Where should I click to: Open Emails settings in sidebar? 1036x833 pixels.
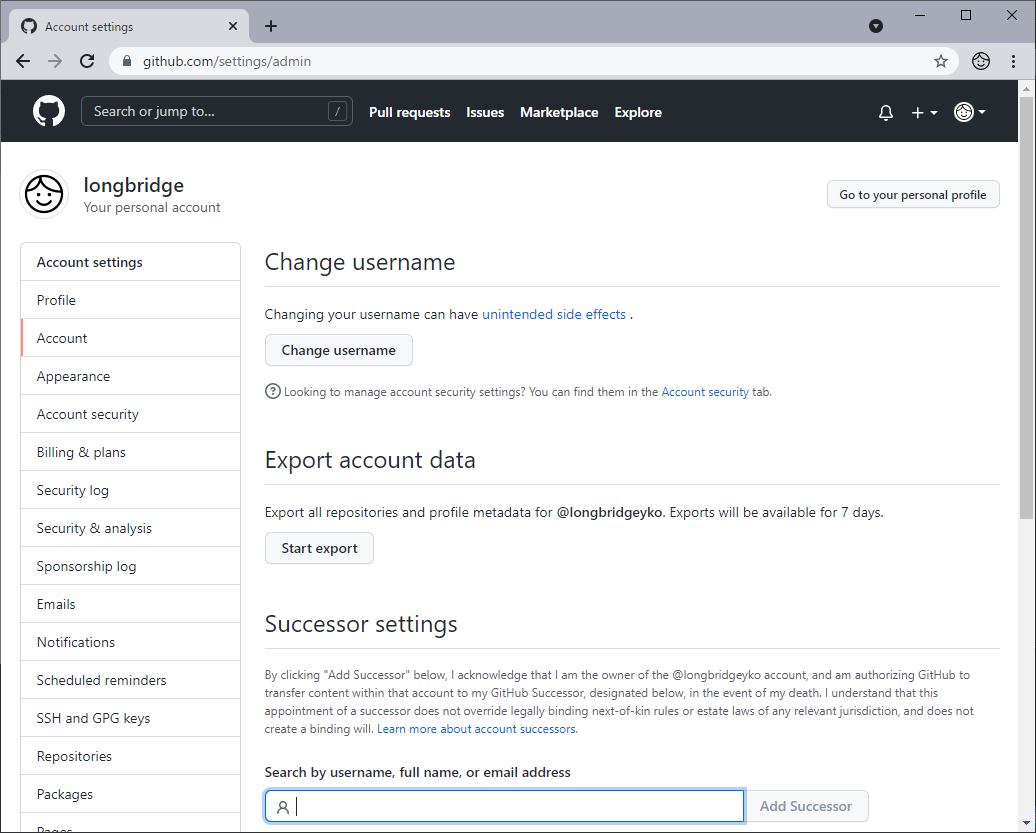click(131, 604)
